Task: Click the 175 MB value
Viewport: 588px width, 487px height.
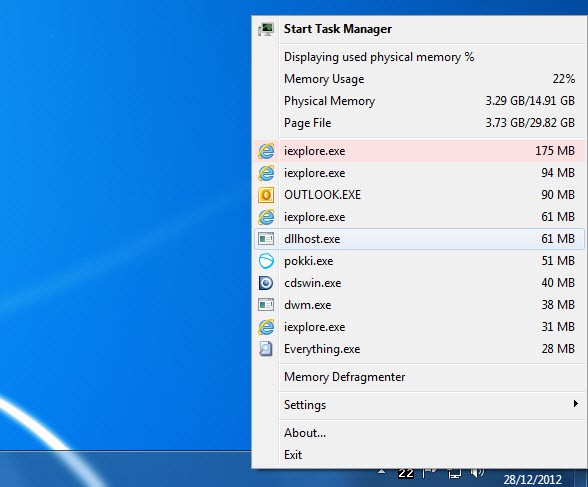Action: click(x=555, y=151)
